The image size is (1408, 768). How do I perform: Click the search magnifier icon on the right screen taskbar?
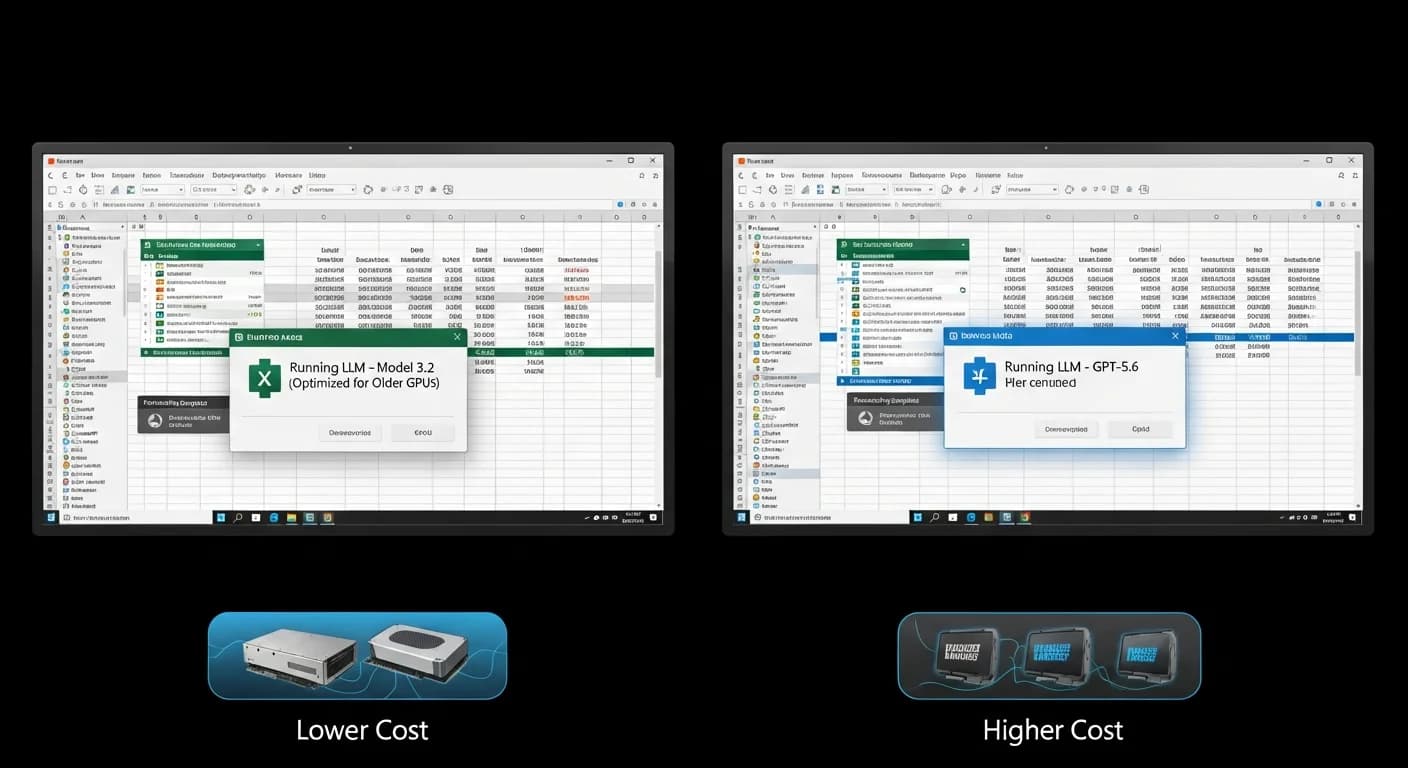click(934, 518)
